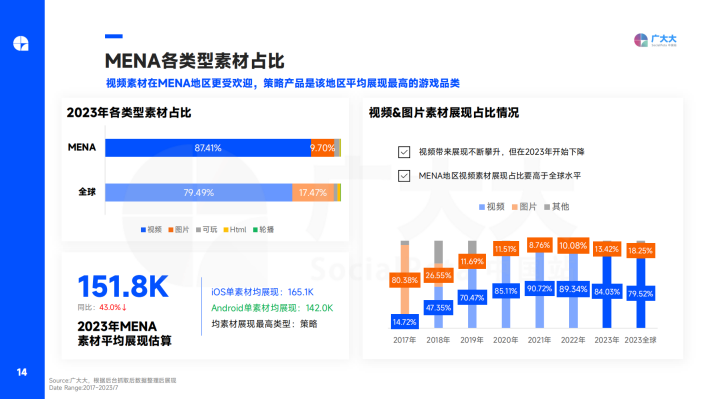Select the global 17.47% image bar segment

[313, 192]
